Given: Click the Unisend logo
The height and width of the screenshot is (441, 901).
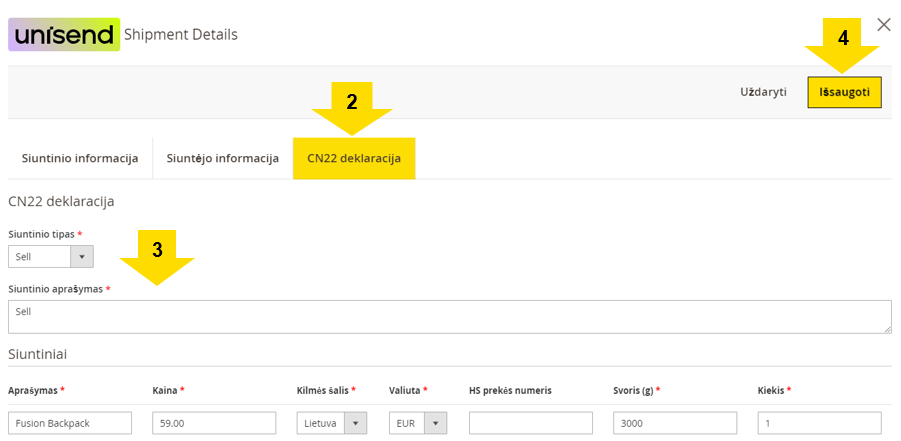Looking at the screenshot, I should pos(64,34).
